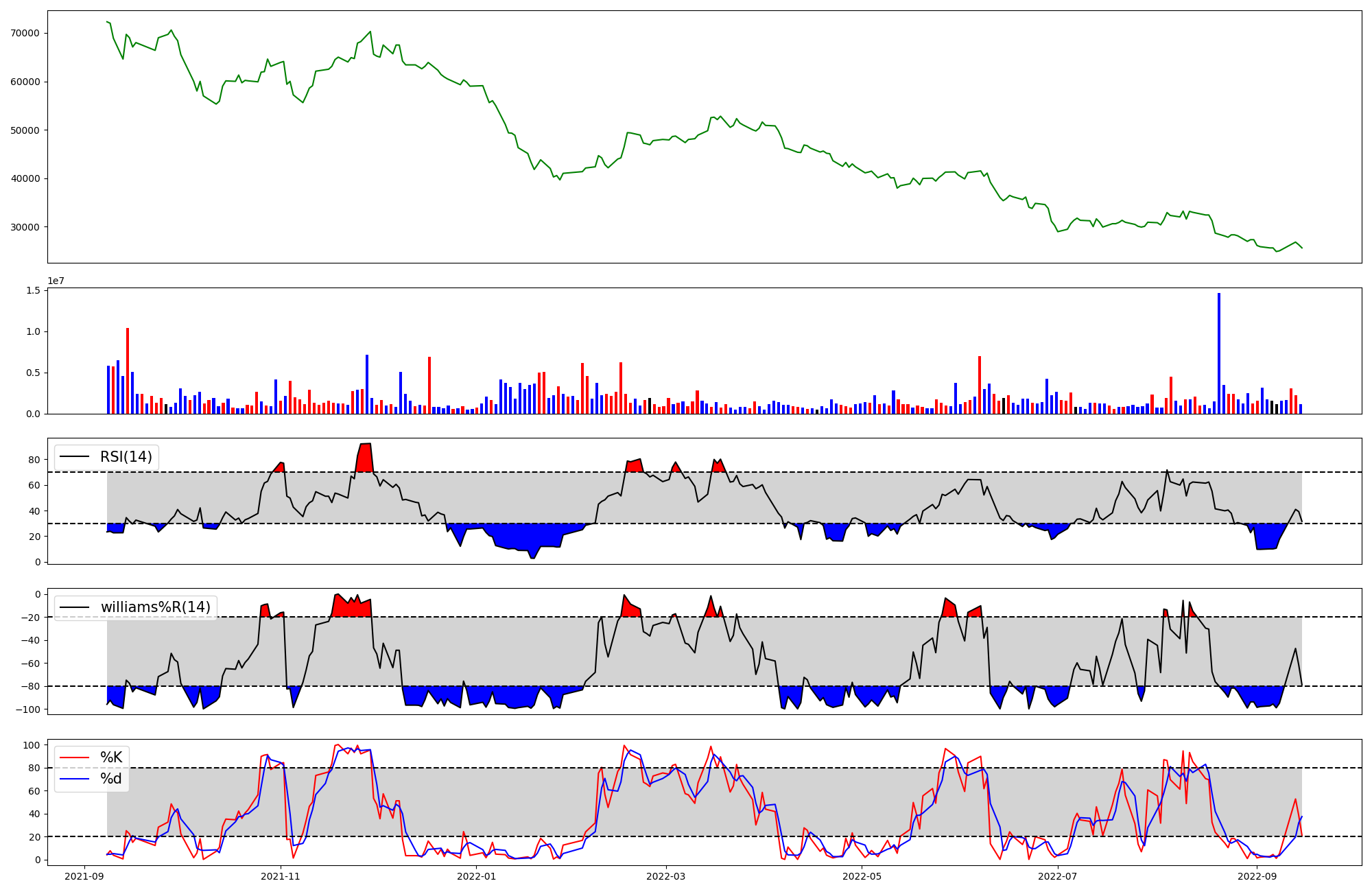Viewport: 1372px width, 892px height.
Task: Click the 1e7 volume scale label
Action: pyautogui.click(x=56, y=281)
